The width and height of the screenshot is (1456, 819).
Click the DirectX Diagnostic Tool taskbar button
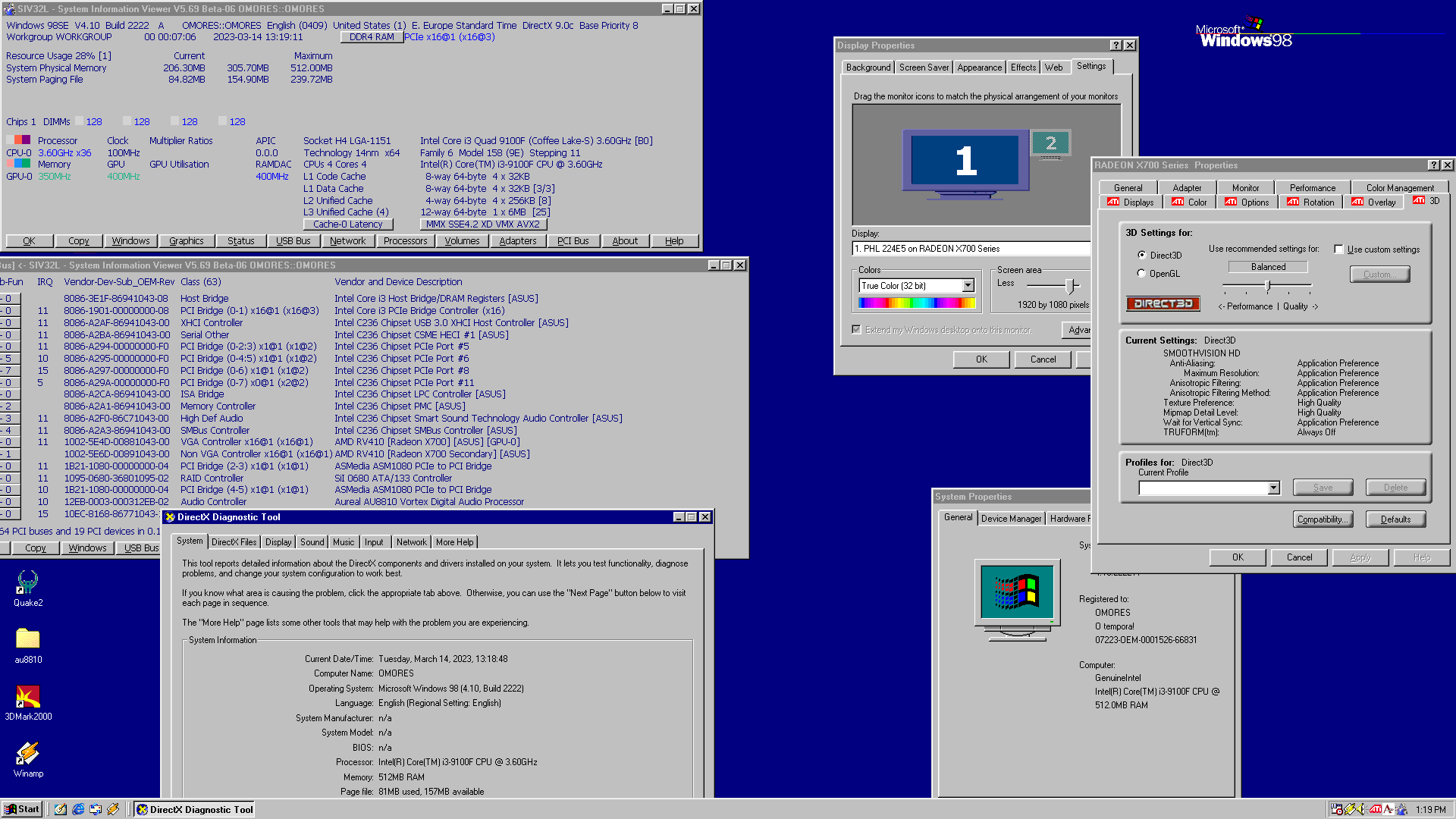[x=194, y=809]
